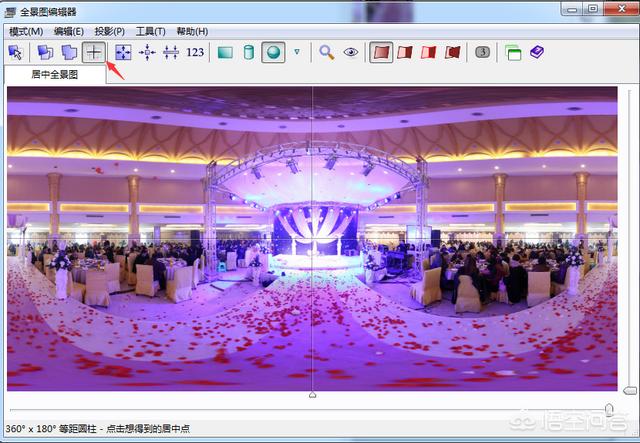Open the 投影(P) menu
Image resolution: width=640 pixels, height=443 pixels.
click(x=110, y=31)
